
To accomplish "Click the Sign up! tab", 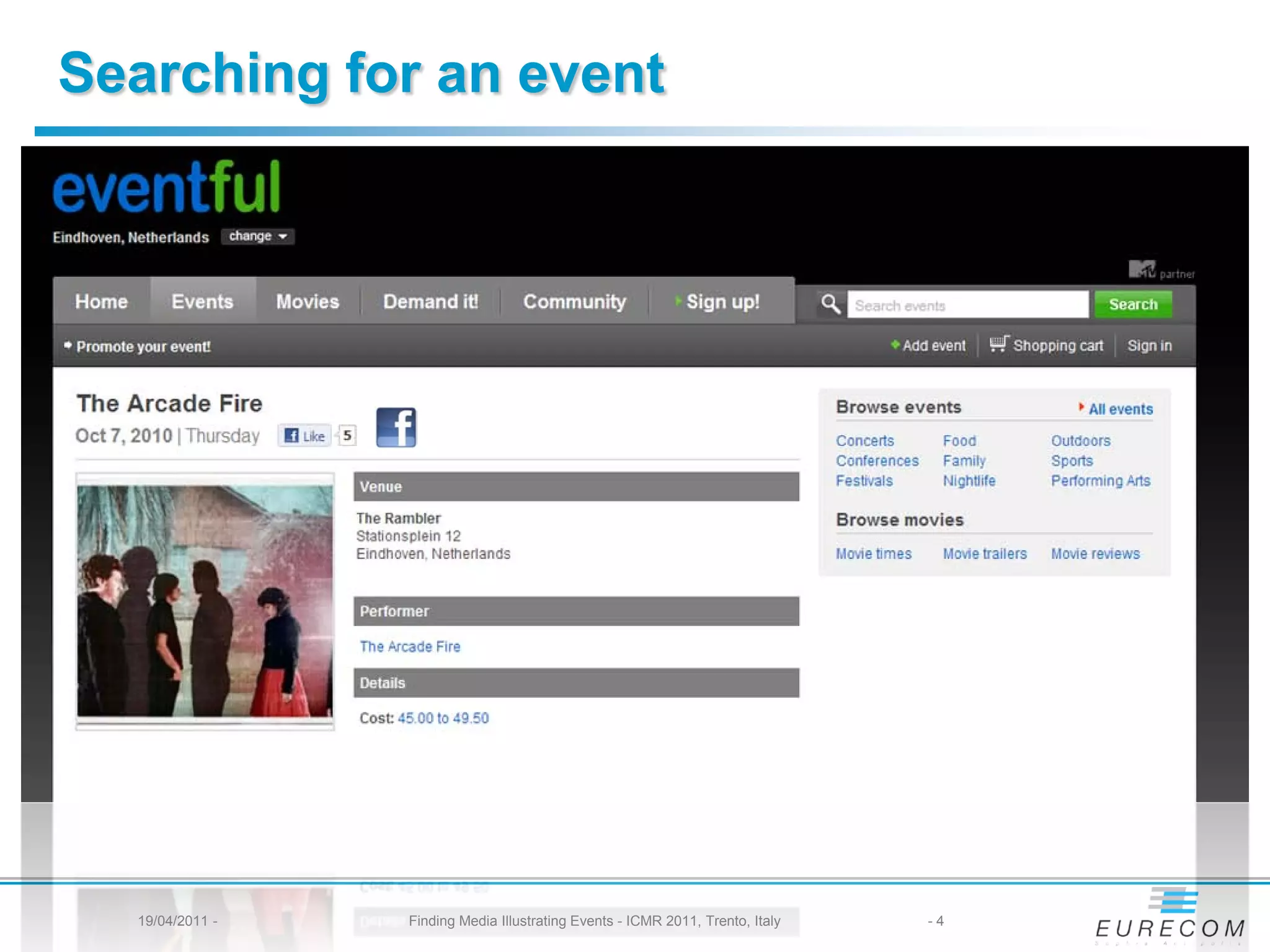I will click(x=722, y=301).
